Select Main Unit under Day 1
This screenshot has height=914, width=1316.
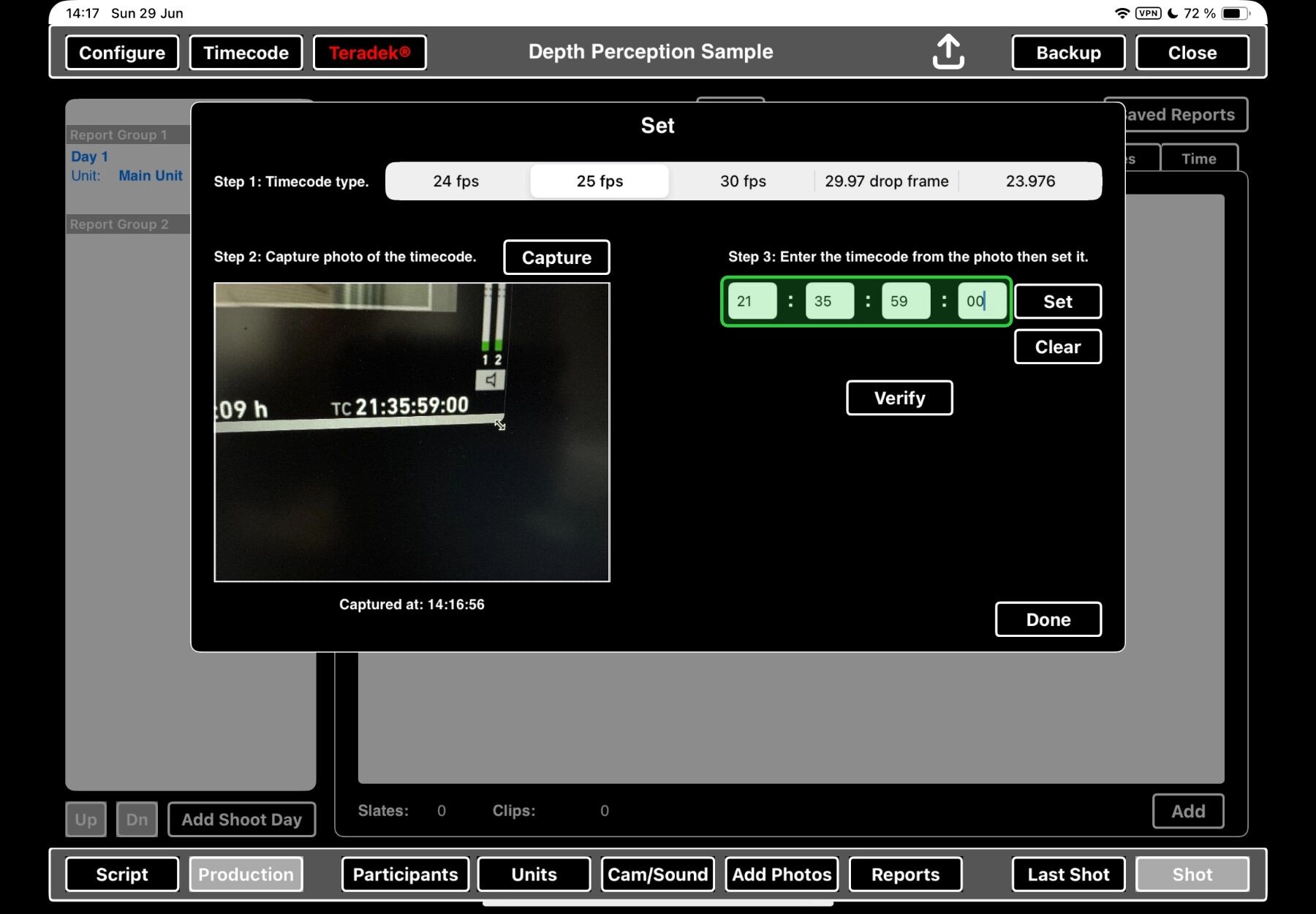(x=151, y=175)
